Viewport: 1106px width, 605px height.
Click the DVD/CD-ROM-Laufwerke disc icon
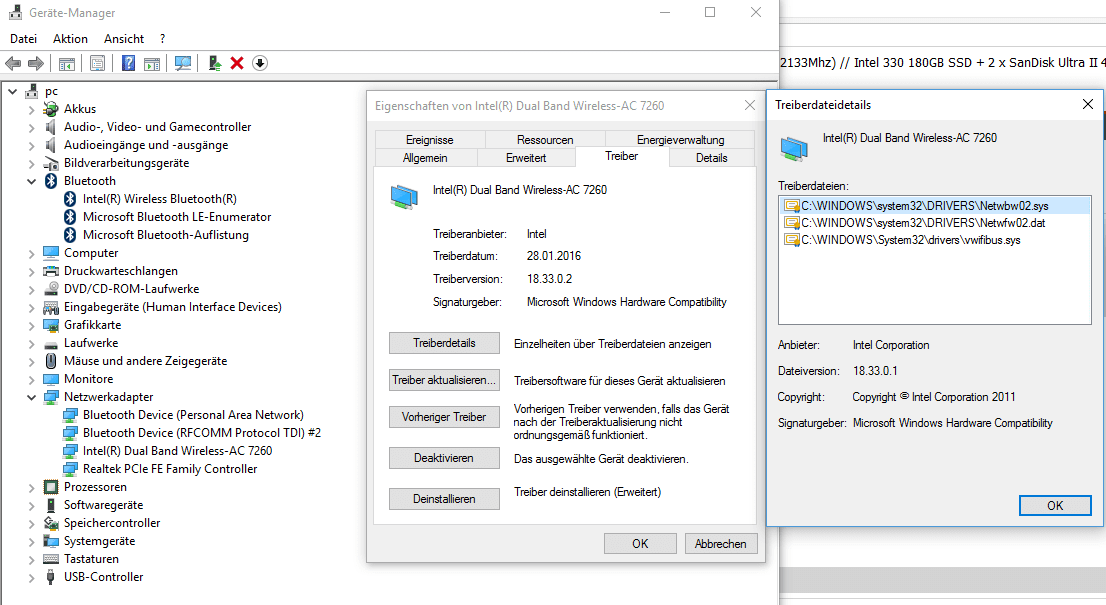pos(51,288)
